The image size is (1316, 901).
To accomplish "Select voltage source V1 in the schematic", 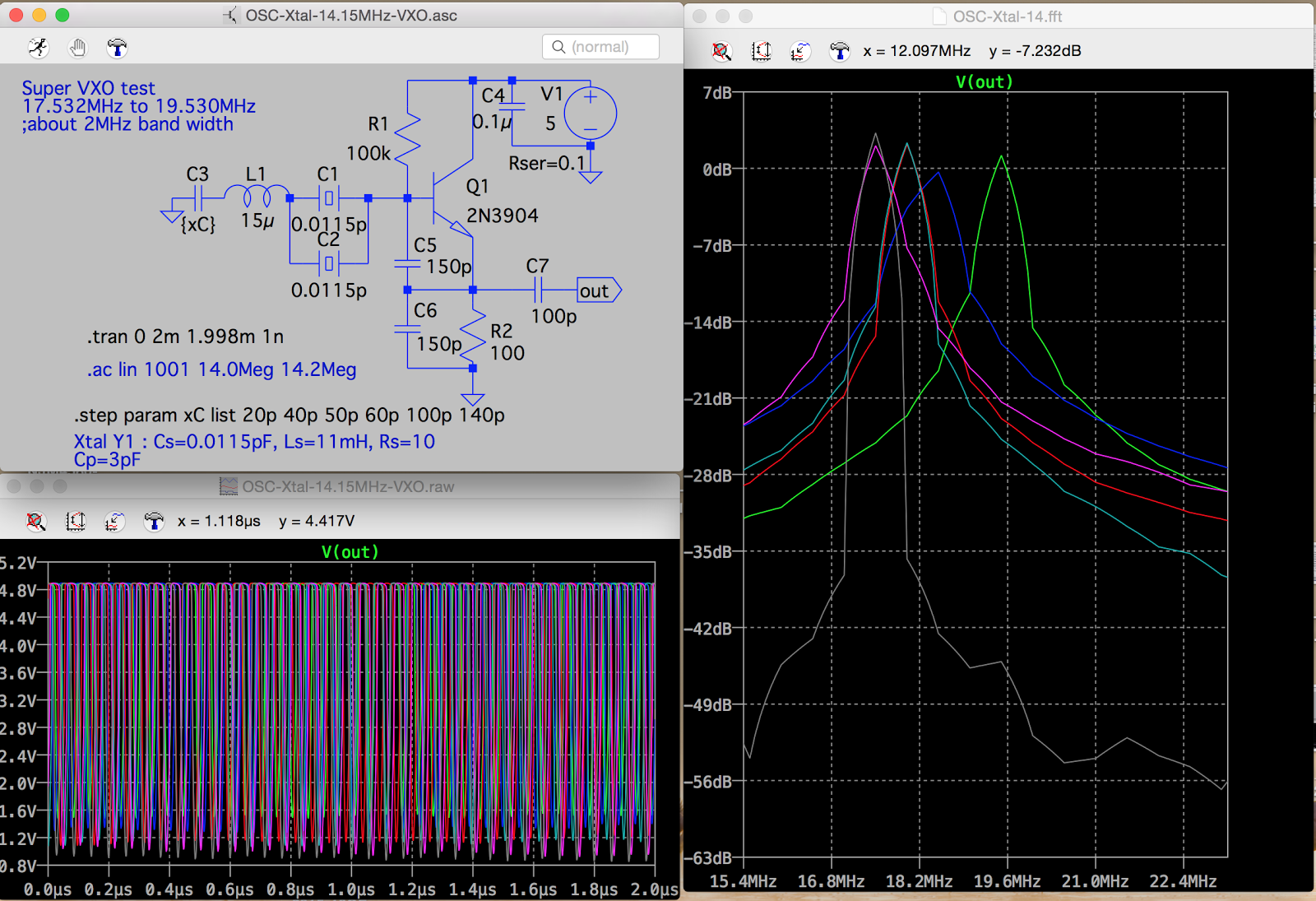I will pos(589,111).
